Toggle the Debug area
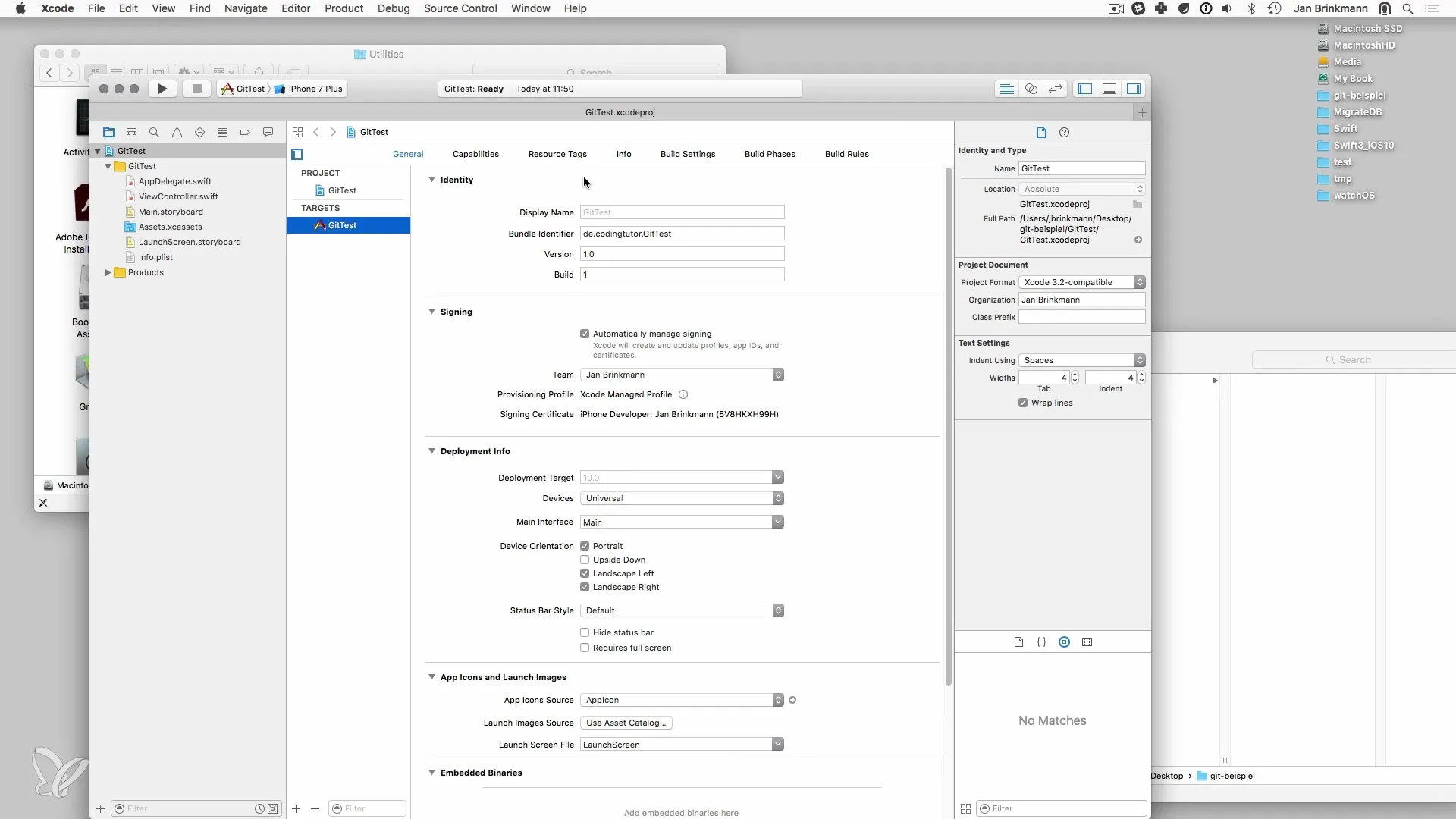 tap(1109, 89)
